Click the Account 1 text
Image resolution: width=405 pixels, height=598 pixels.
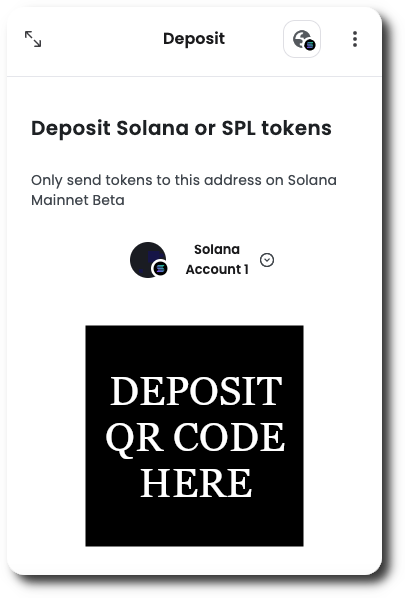click(217, 269)
